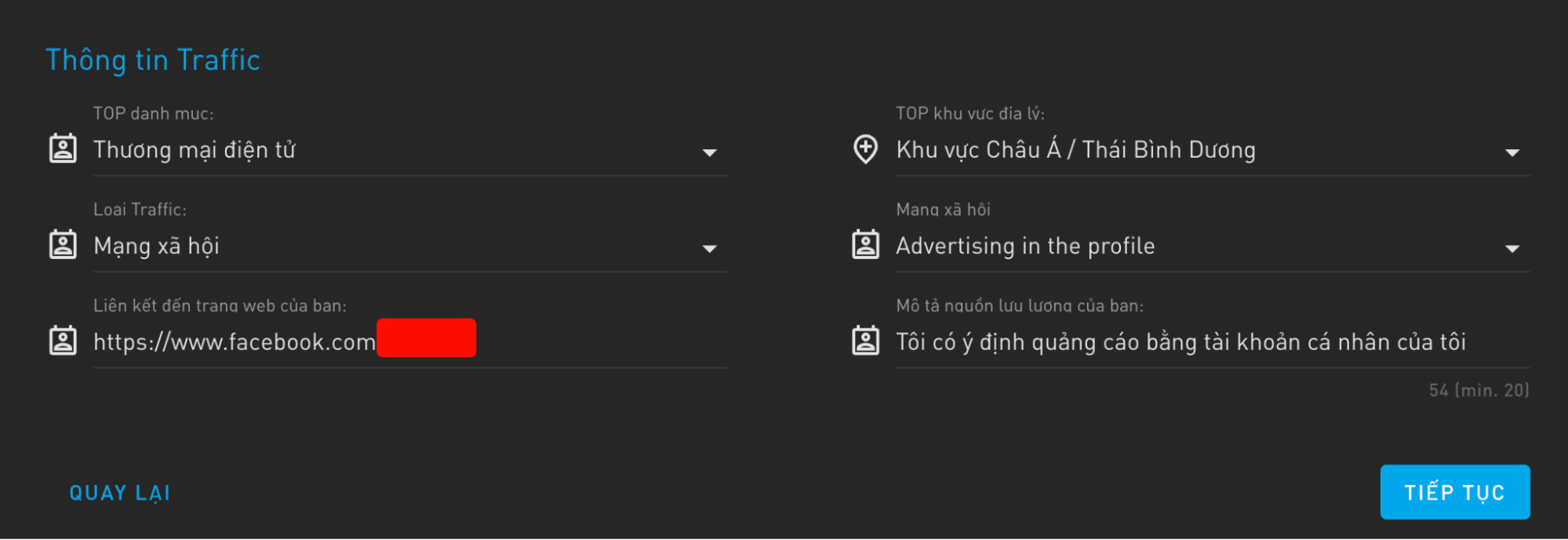Click the TIẾP TỤC button
The width and height of the screenshot is (1568, 540).
(1454, 492)
